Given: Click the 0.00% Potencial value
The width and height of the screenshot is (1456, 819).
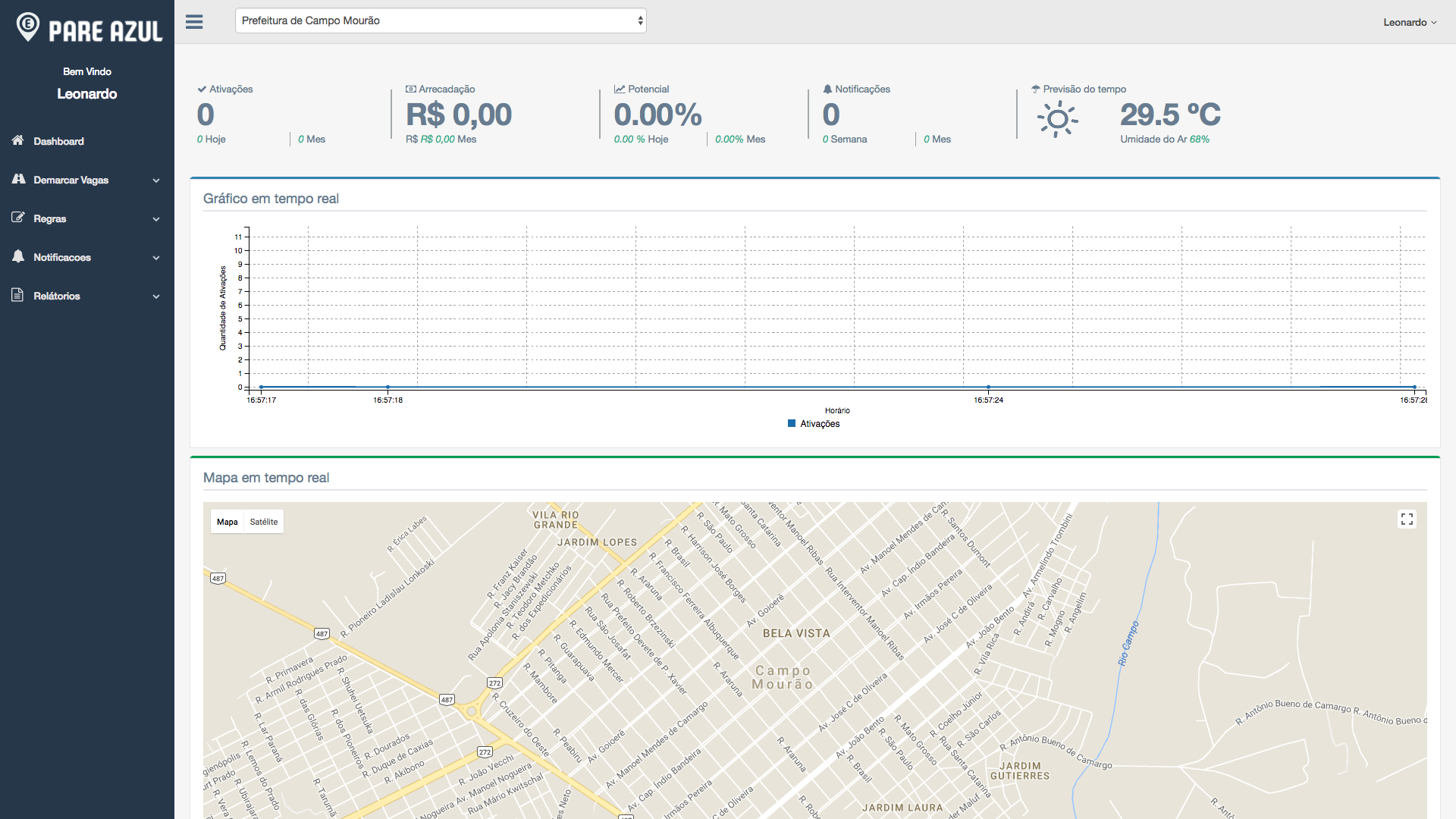Looking at the screenshot, I should coord(657,115).
